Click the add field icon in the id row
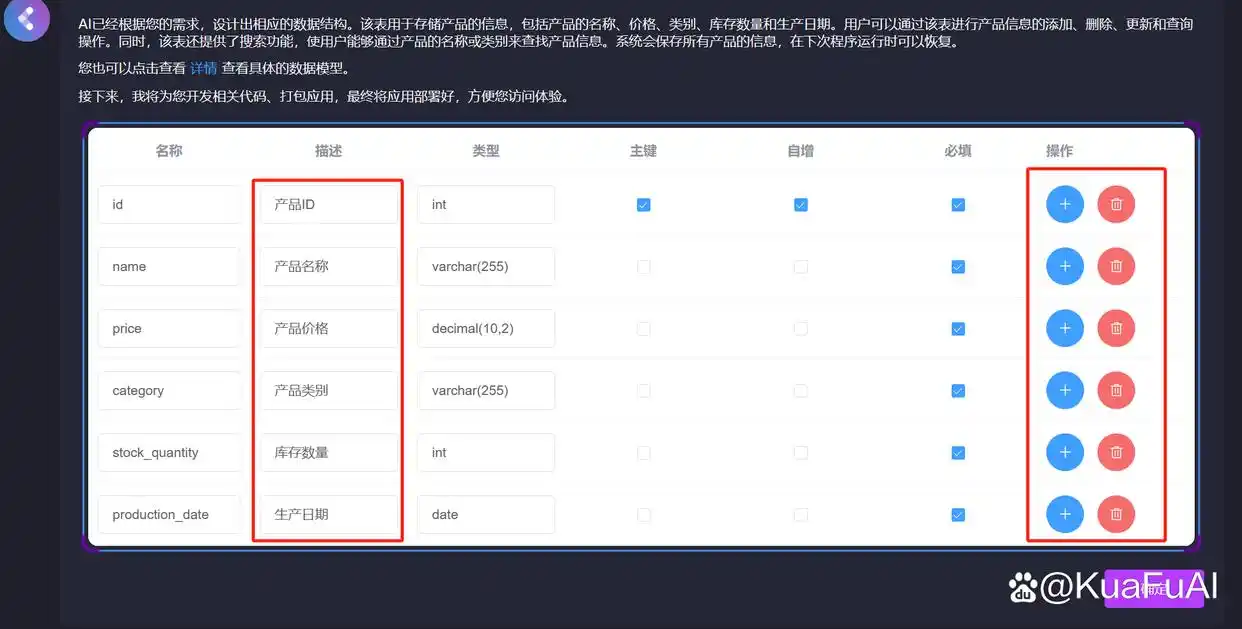 click(1064, 204)
